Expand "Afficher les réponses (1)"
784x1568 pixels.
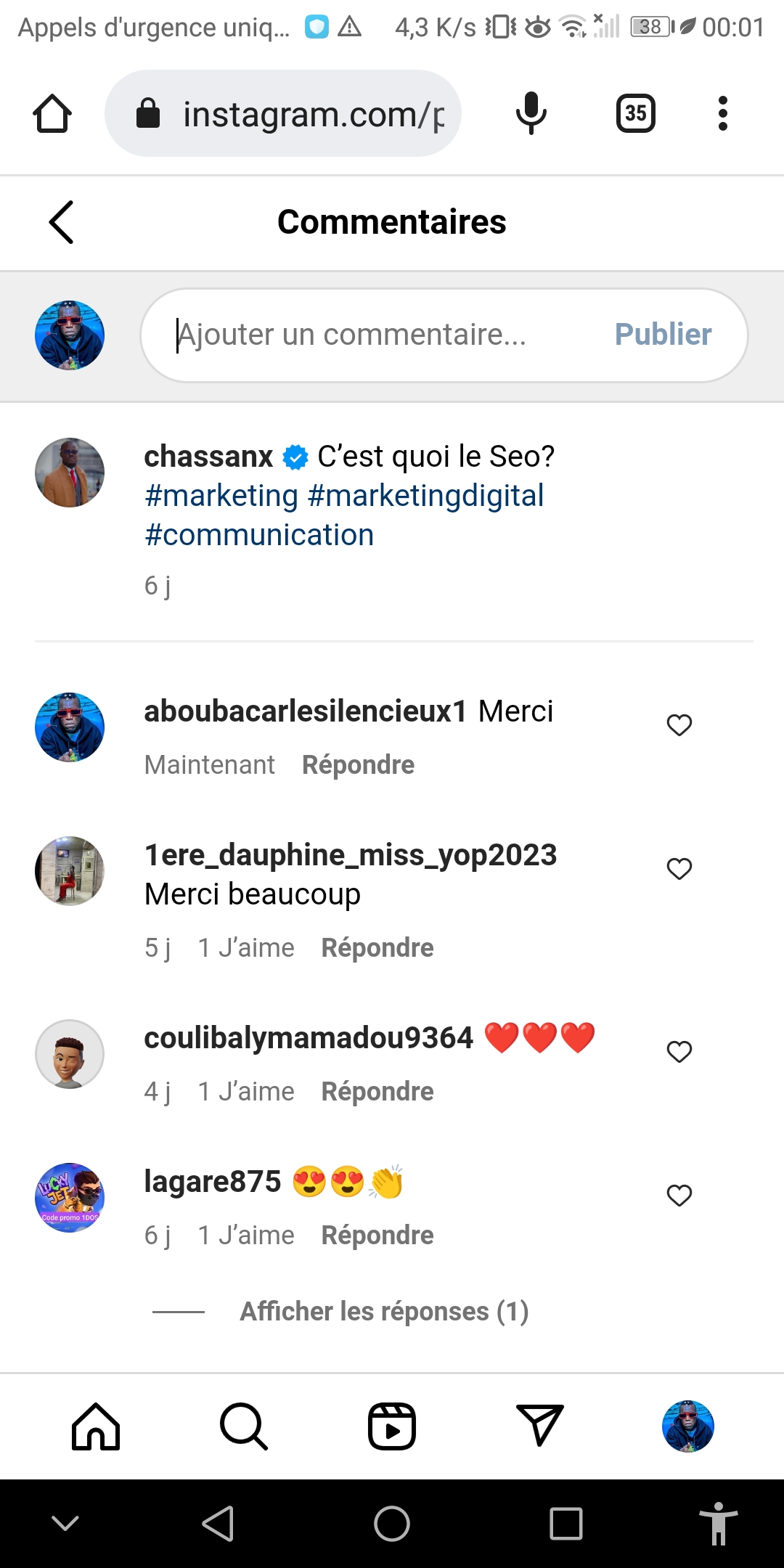pos(384,1312)
